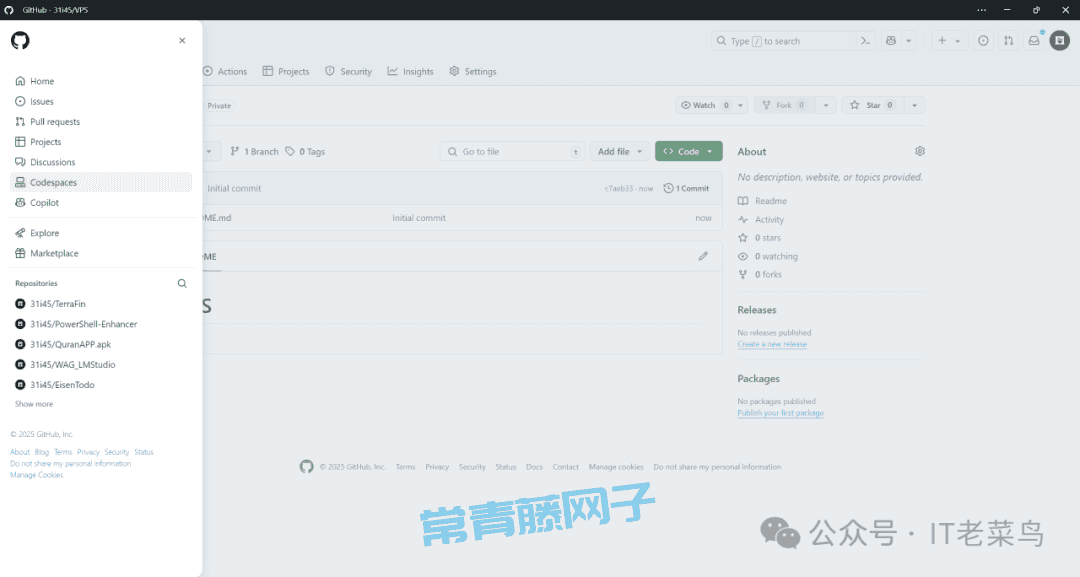Open Copilot from sidebar
The height and width of the screenshot is (577, 1080).
coord(101,202)
